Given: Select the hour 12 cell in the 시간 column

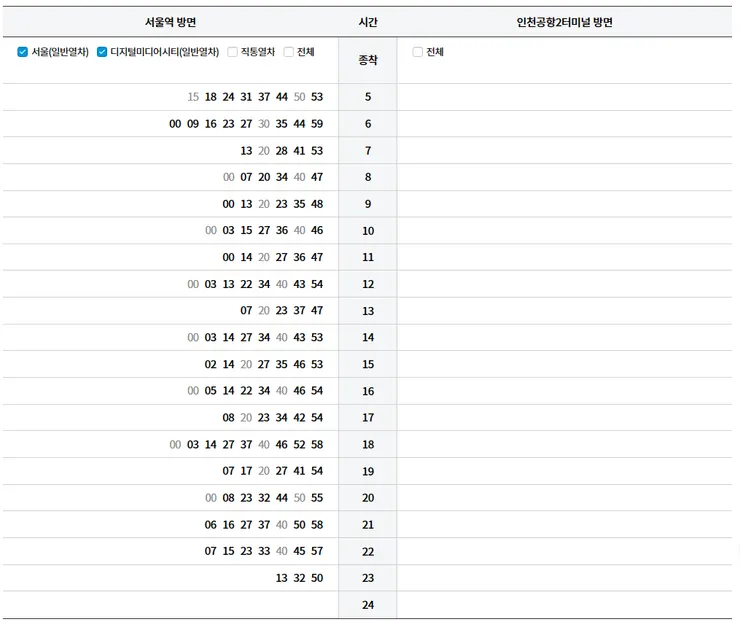Looking at the screenshot, I should click(x=368, y=284).
